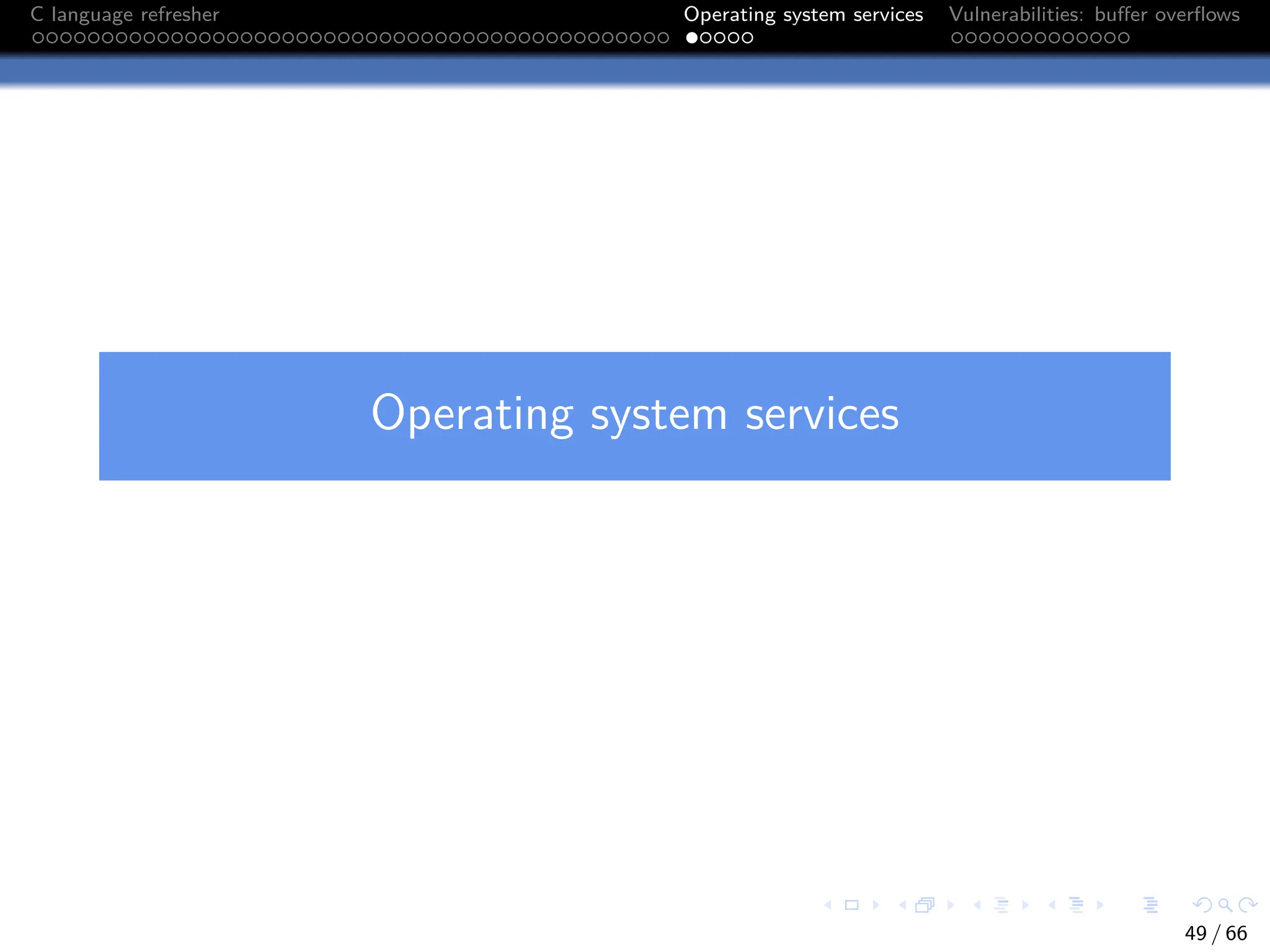Go to previous subsection arrow in navigation bar
Viewport: 1270px width, 952px height.
[977, 906]
